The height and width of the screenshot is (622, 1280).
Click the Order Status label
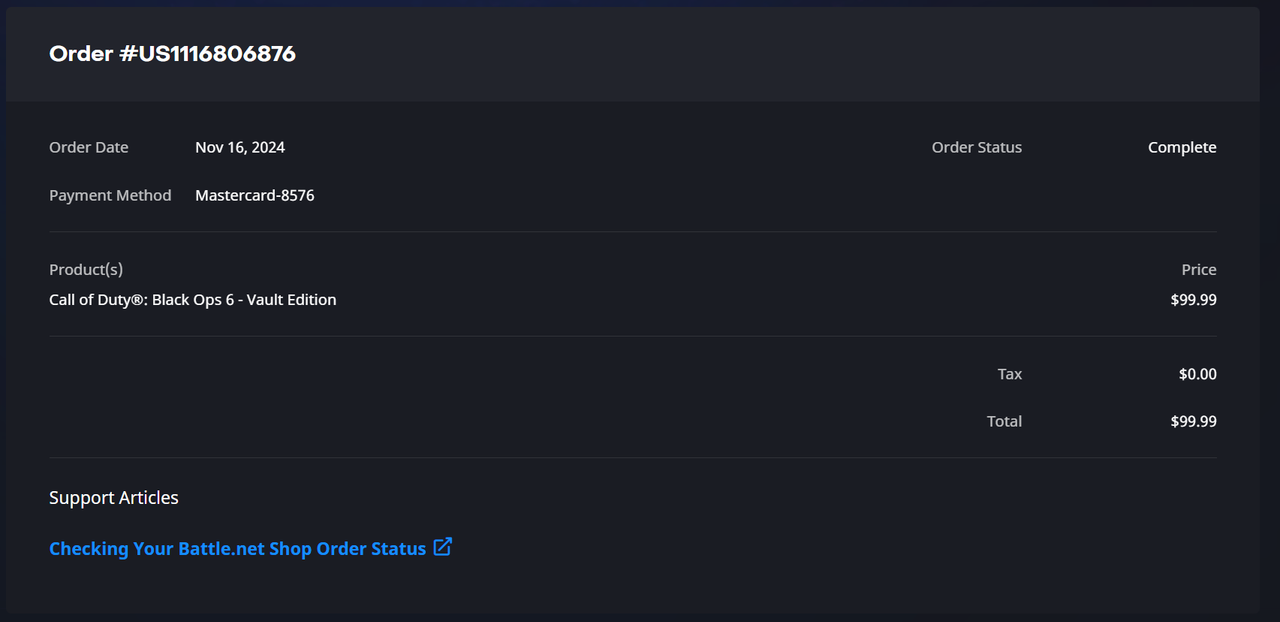(x=977, y=147)
